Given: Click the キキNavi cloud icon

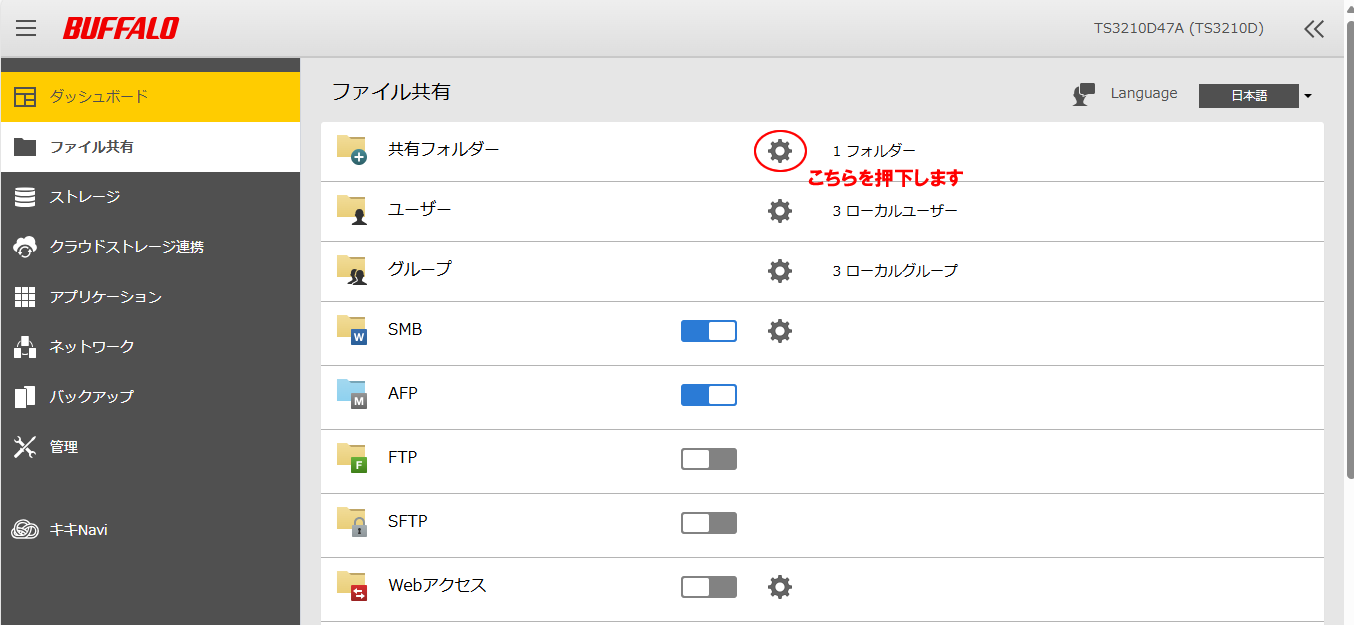Looking at the screenshot, I should (25, 530).
